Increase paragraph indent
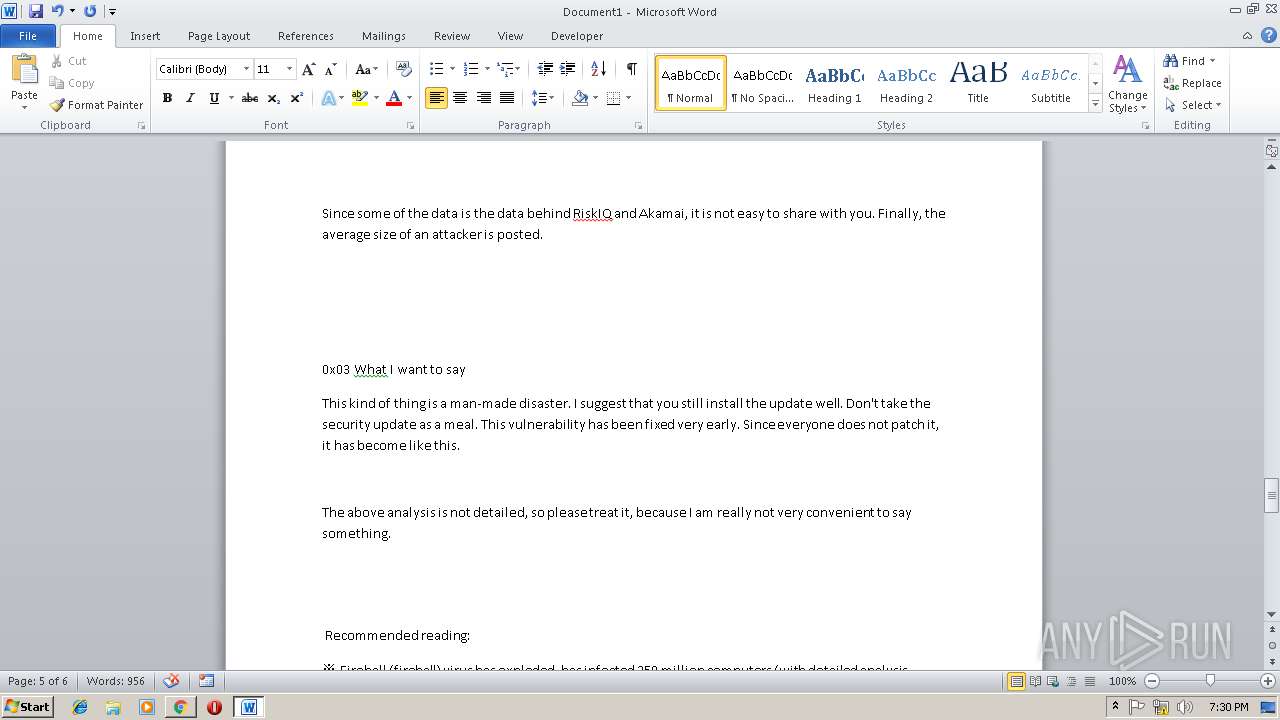 (x=567, y=69)
